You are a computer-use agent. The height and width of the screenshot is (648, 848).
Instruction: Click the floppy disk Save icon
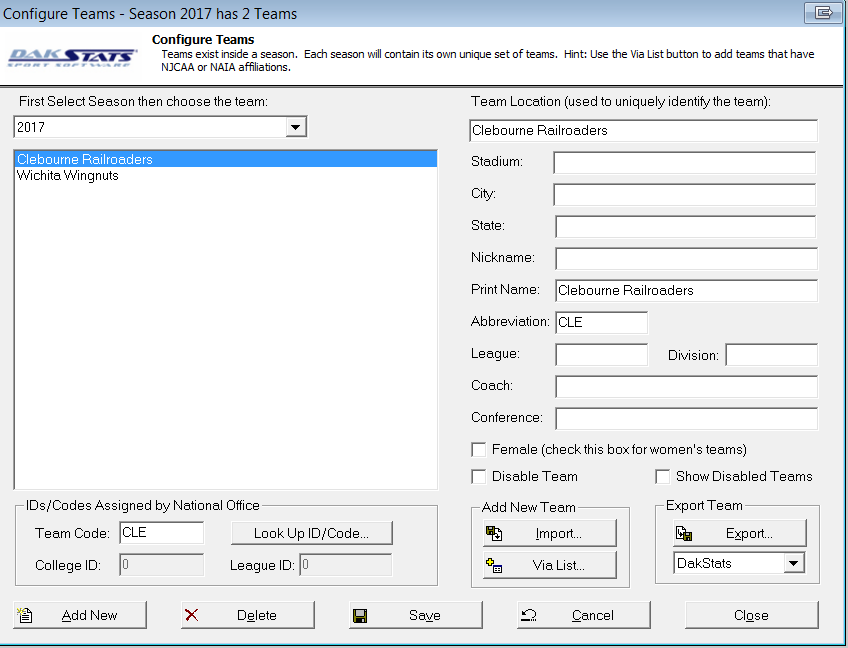(x=360, y=615)
